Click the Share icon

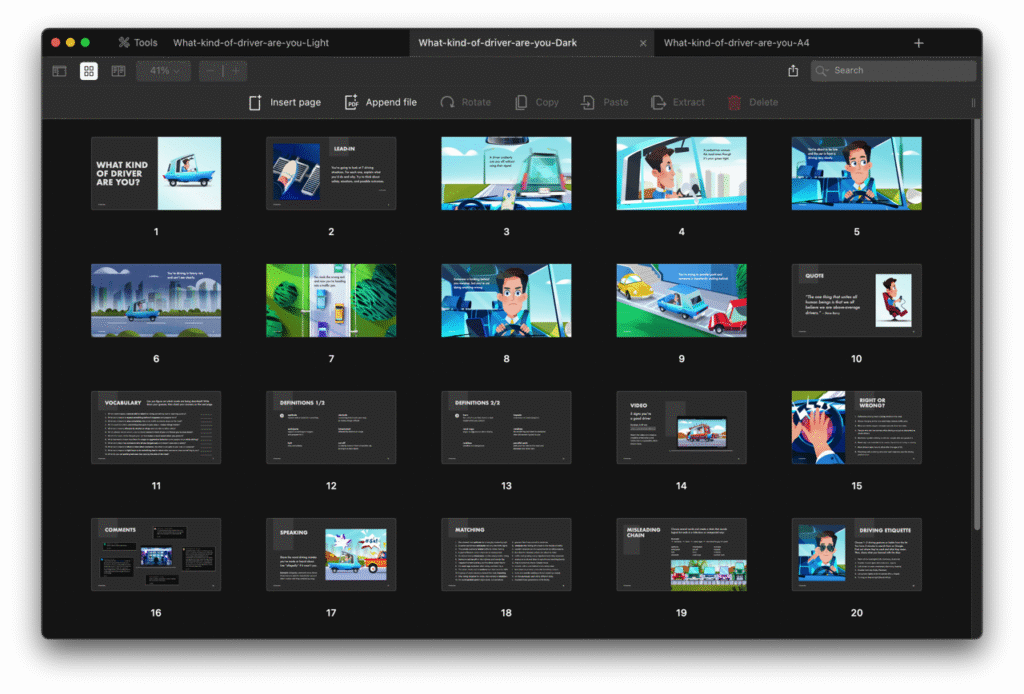click(x=793, y=71)
